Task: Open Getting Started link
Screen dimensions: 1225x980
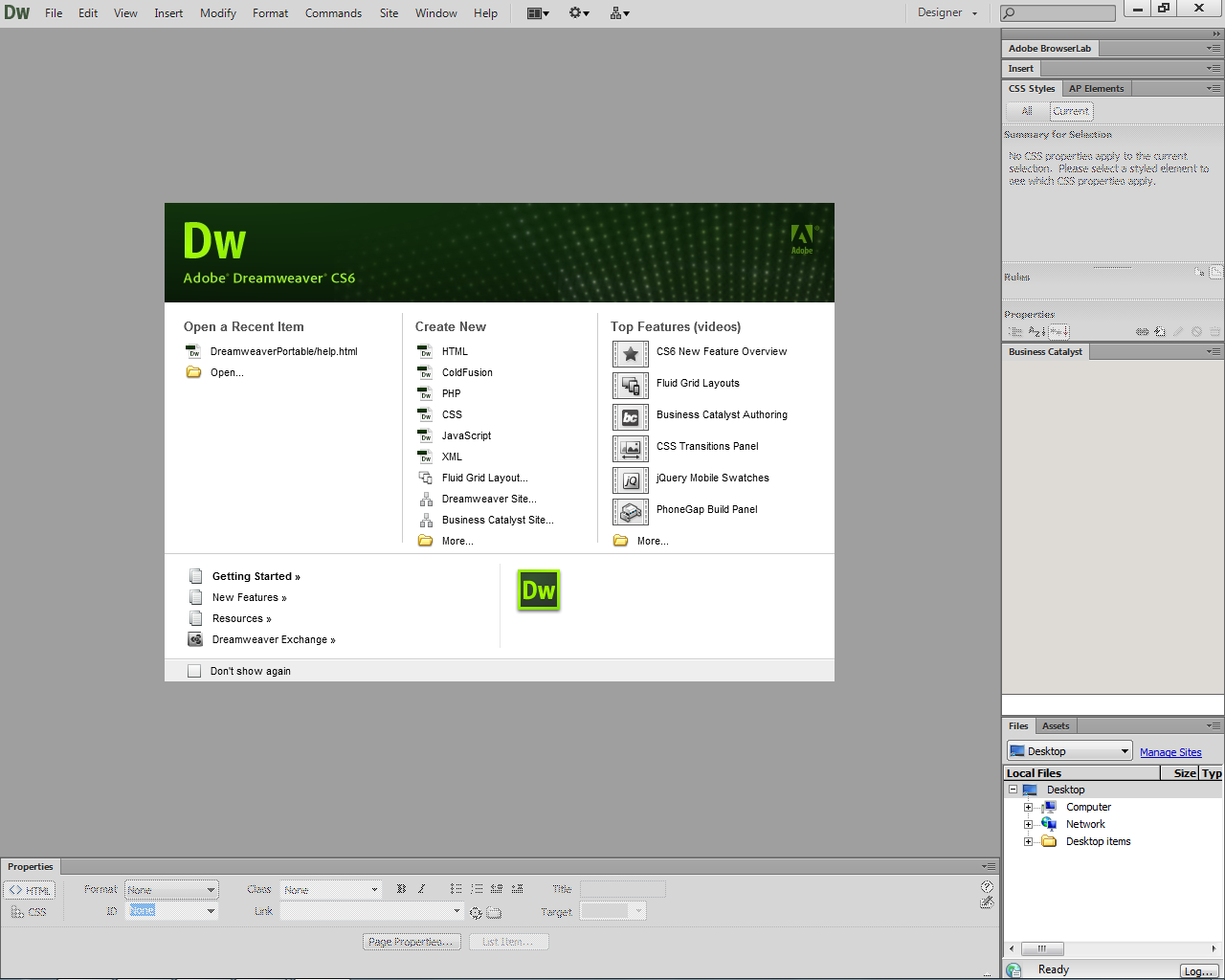Action: tap(256, 576)
